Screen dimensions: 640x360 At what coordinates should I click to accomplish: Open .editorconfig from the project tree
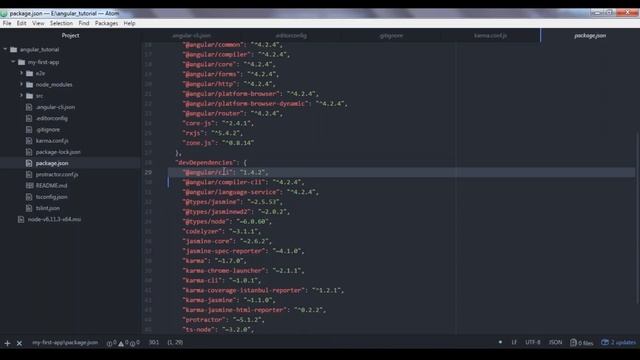[x=52, y=118]
